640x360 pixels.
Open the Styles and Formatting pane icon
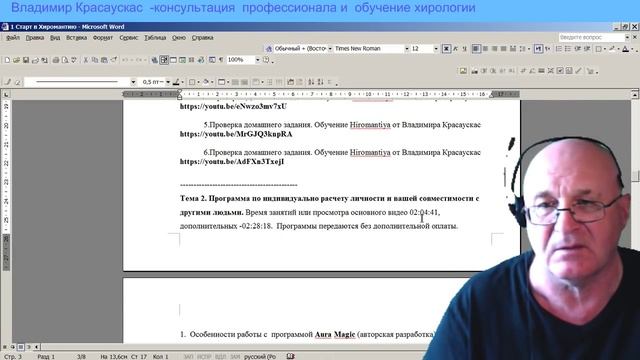(269, 49)
